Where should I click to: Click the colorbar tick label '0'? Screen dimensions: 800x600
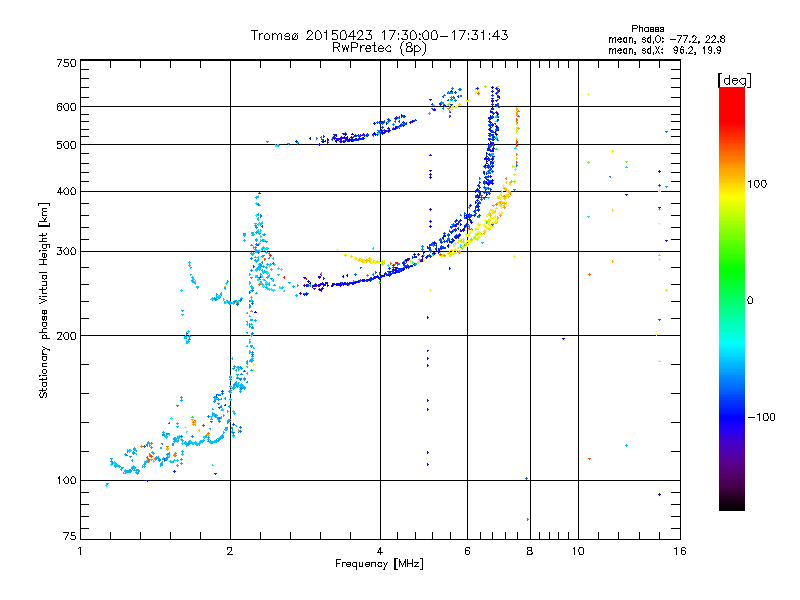[750, 300]
